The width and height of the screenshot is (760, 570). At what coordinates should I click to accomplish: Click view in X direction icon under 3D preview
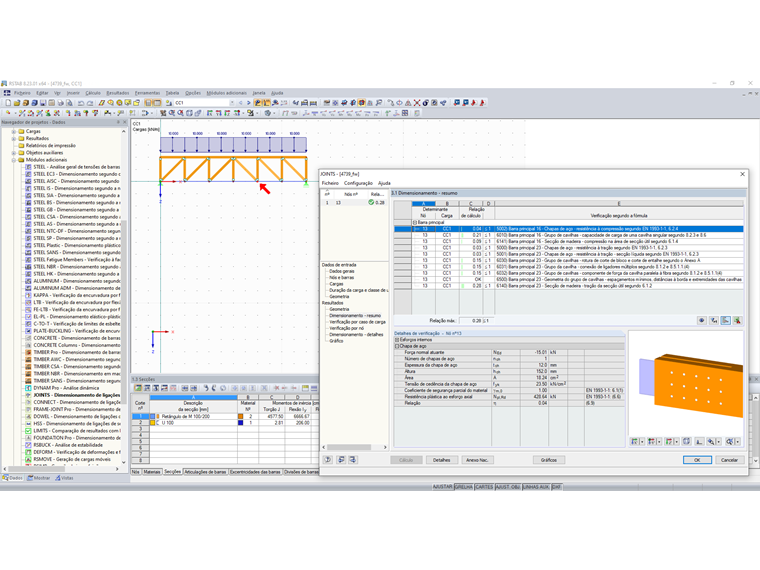click(x=634, y=441)
